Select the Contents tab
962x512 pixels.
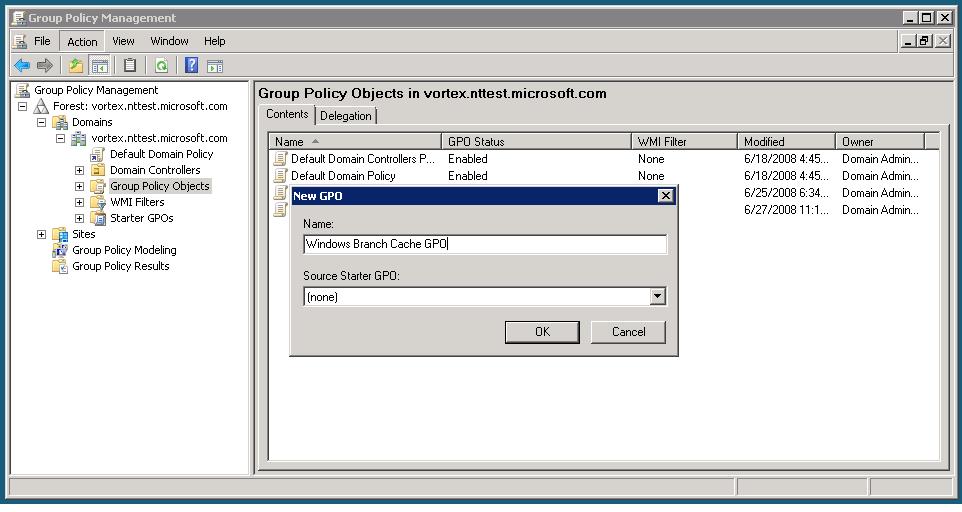(287, 114)
